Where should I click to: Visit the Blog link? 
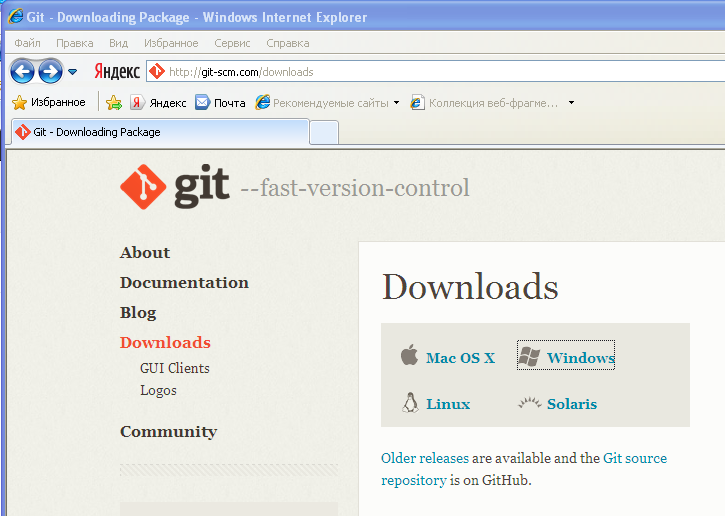138,313
